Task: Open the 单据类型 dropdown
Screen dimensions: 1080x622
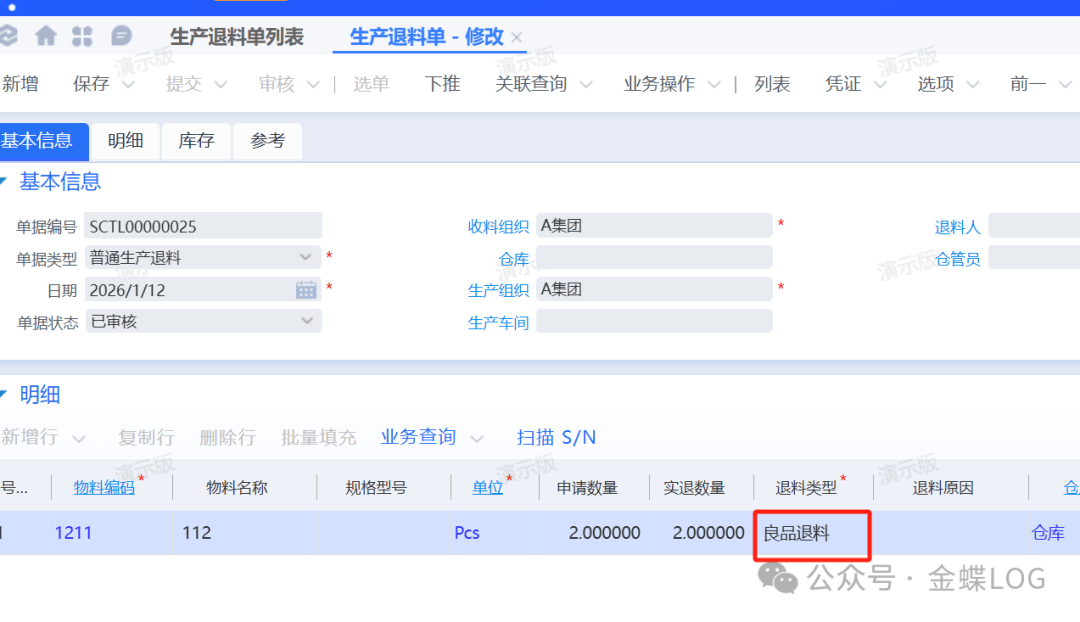Action: [x=306, y=258]
